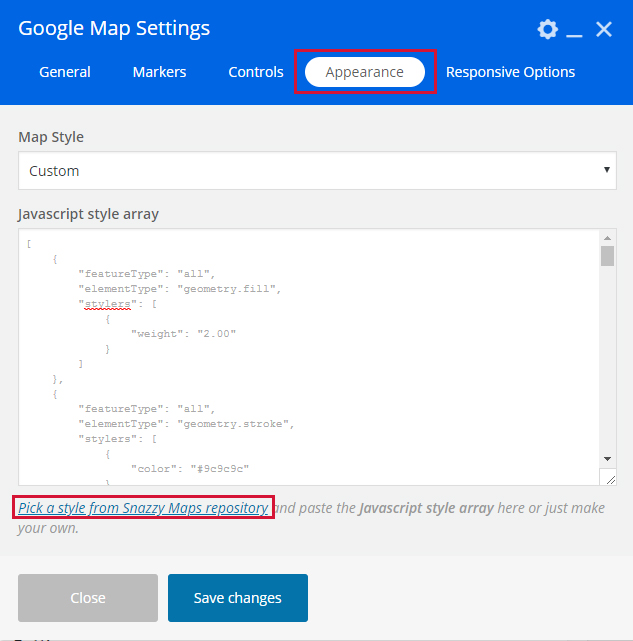This screenshot has width=633, height=641.
Task: Minimize the Google Map Settings panel
Action: pyautogui.click(x=574, y=30)
